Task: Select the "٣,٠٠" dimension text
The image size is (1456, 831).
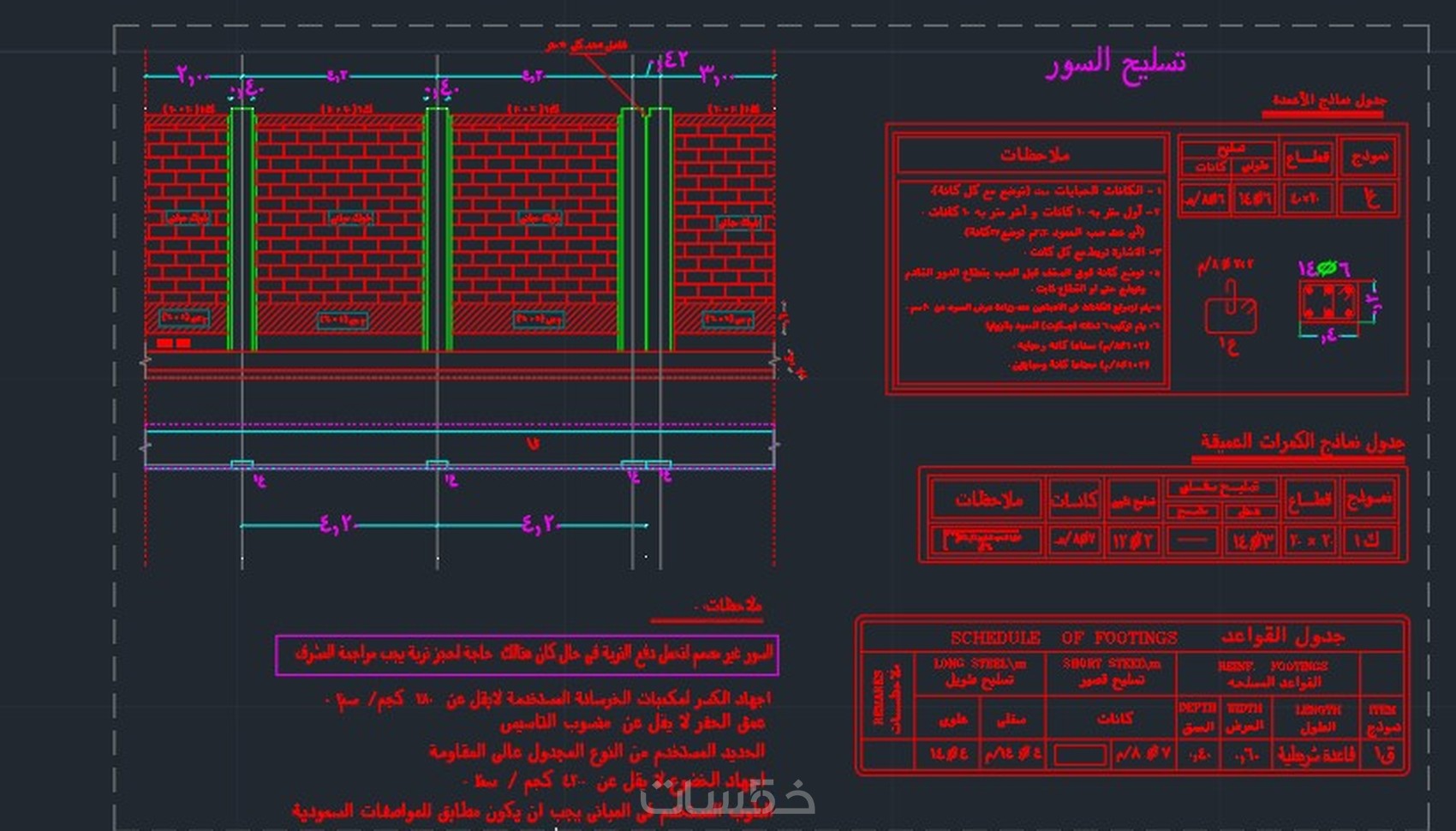Action: (717, 75)
